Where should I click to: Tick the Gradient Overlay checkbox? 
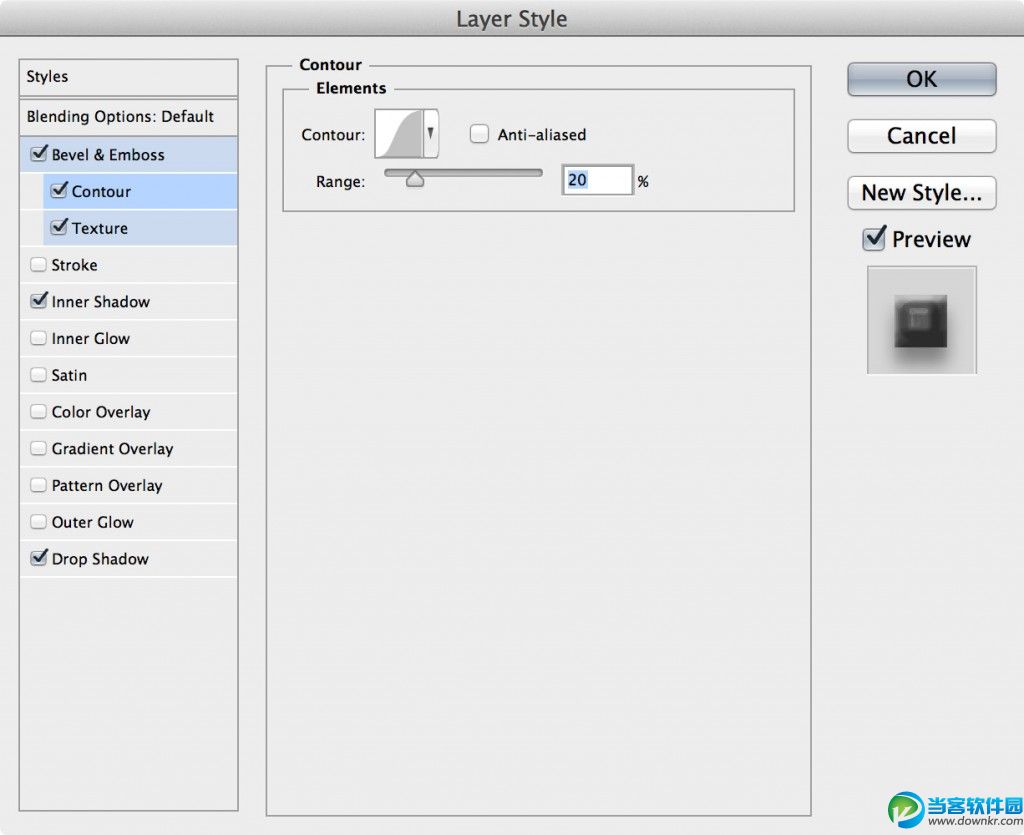(39, 449)
